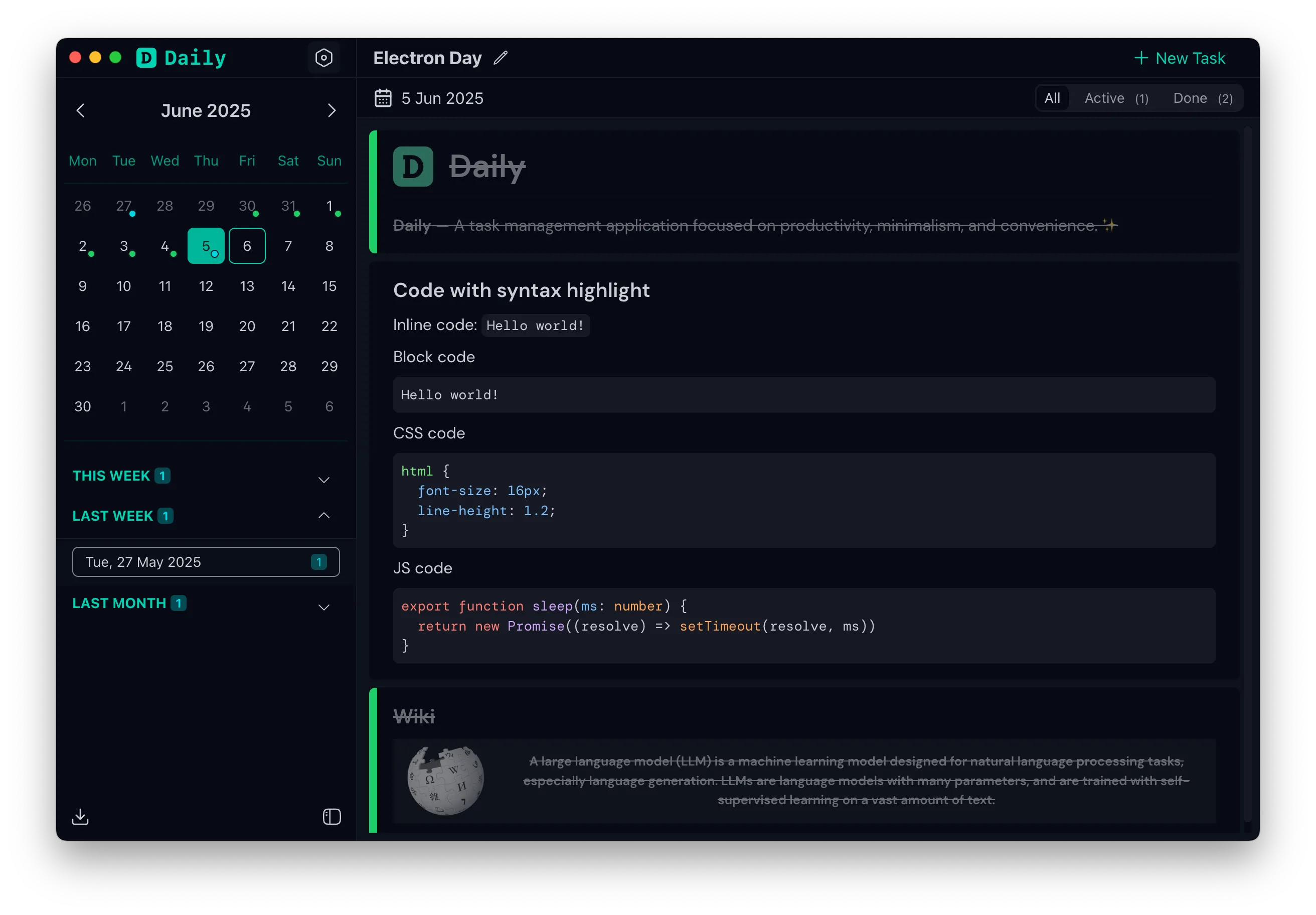Select June 8 in the calendar

click(329, 246)
